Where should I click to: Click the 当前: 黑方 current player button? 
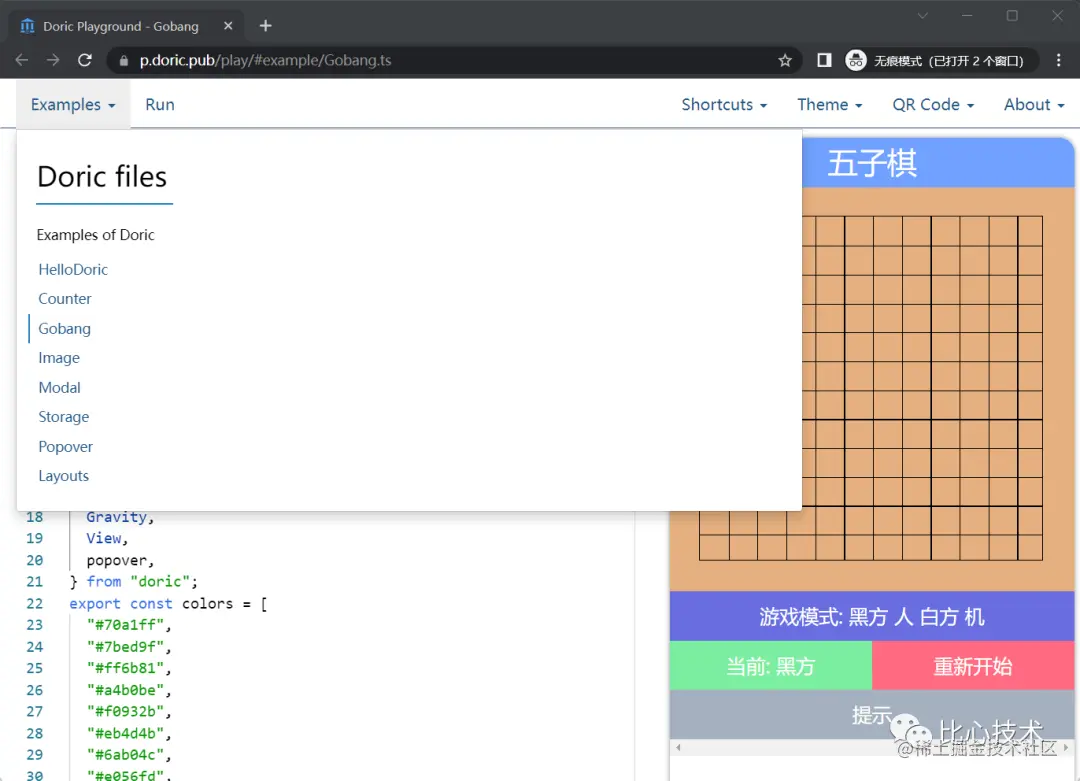click(771, 666)
